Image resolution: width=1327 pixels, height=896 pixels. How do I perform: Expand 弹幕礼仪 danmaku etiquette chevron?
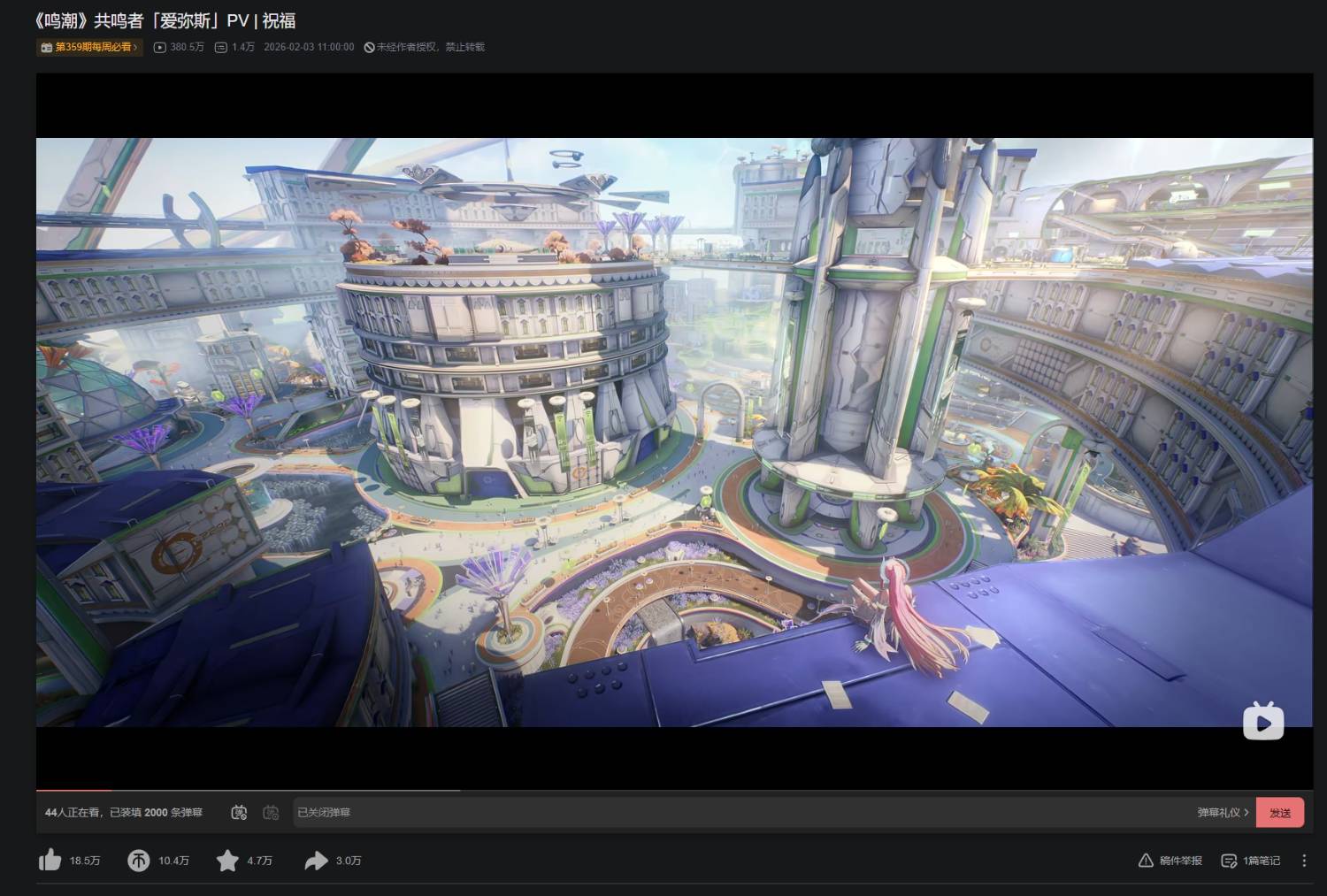pos(1246,812)
